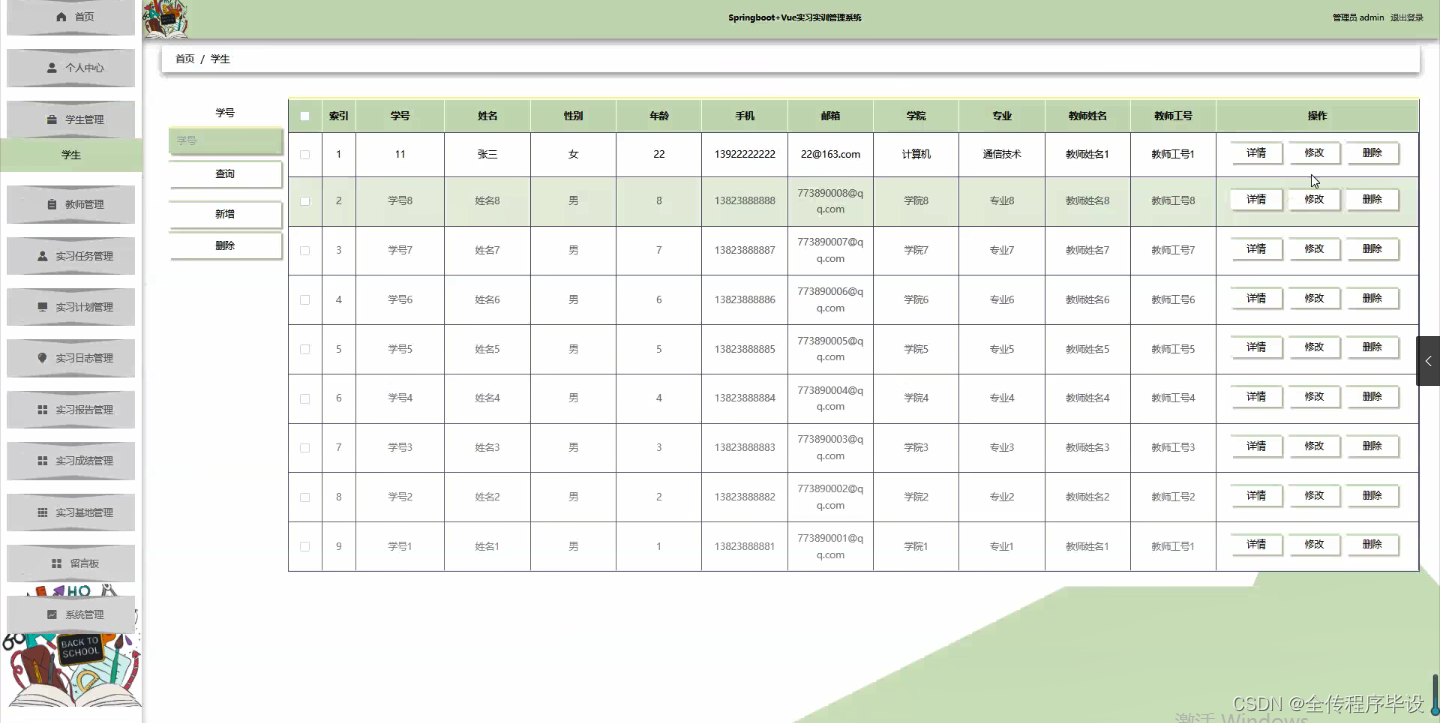
Task: Click the grid icon for 实习成绩管理
Action: pyautogui.click(x=42, y=461)
